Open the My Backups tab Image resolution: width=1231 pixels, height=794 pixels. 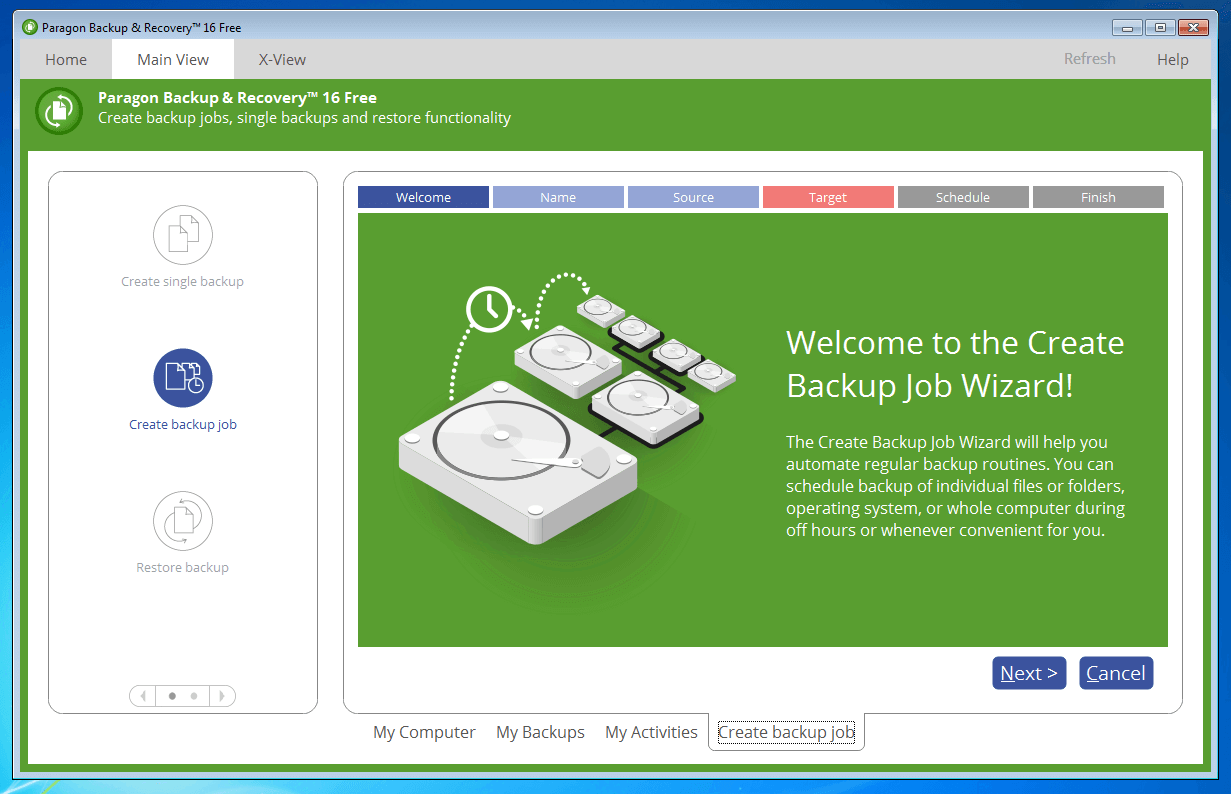[x=540, y=732]
